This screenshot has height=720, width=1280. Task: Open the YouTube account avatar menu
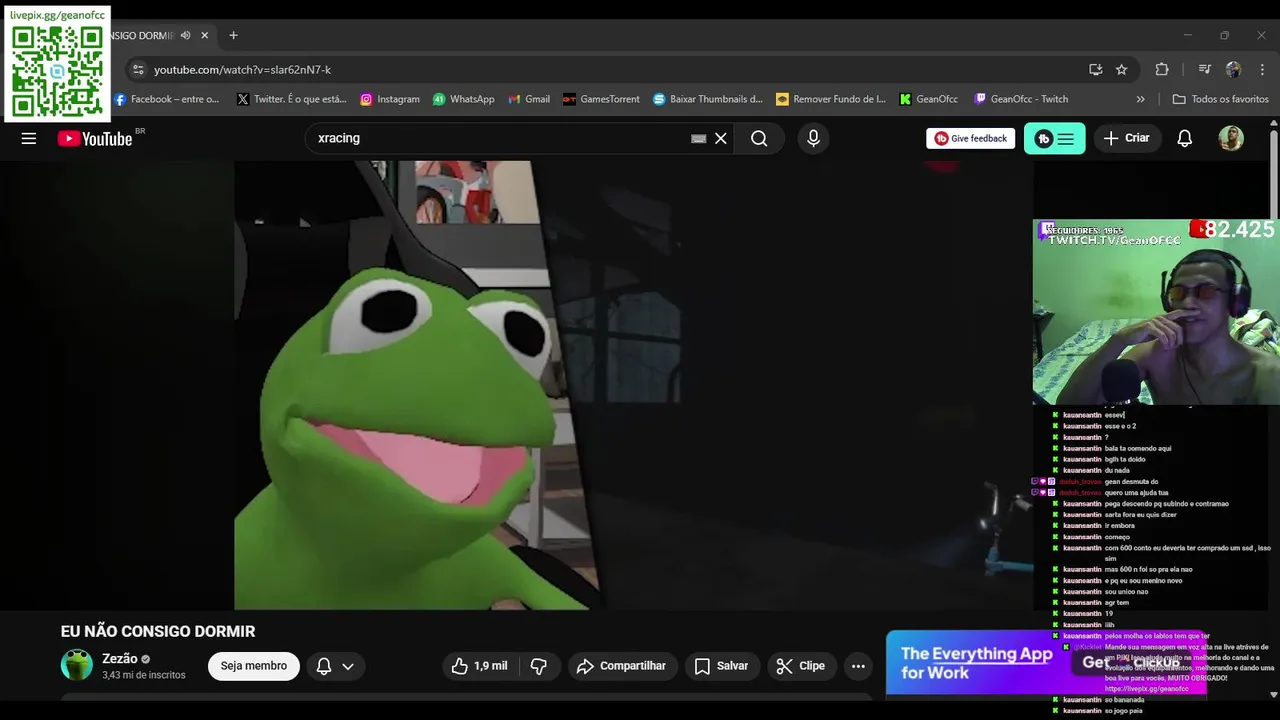pyautogui.click(x=1231, y=139)
